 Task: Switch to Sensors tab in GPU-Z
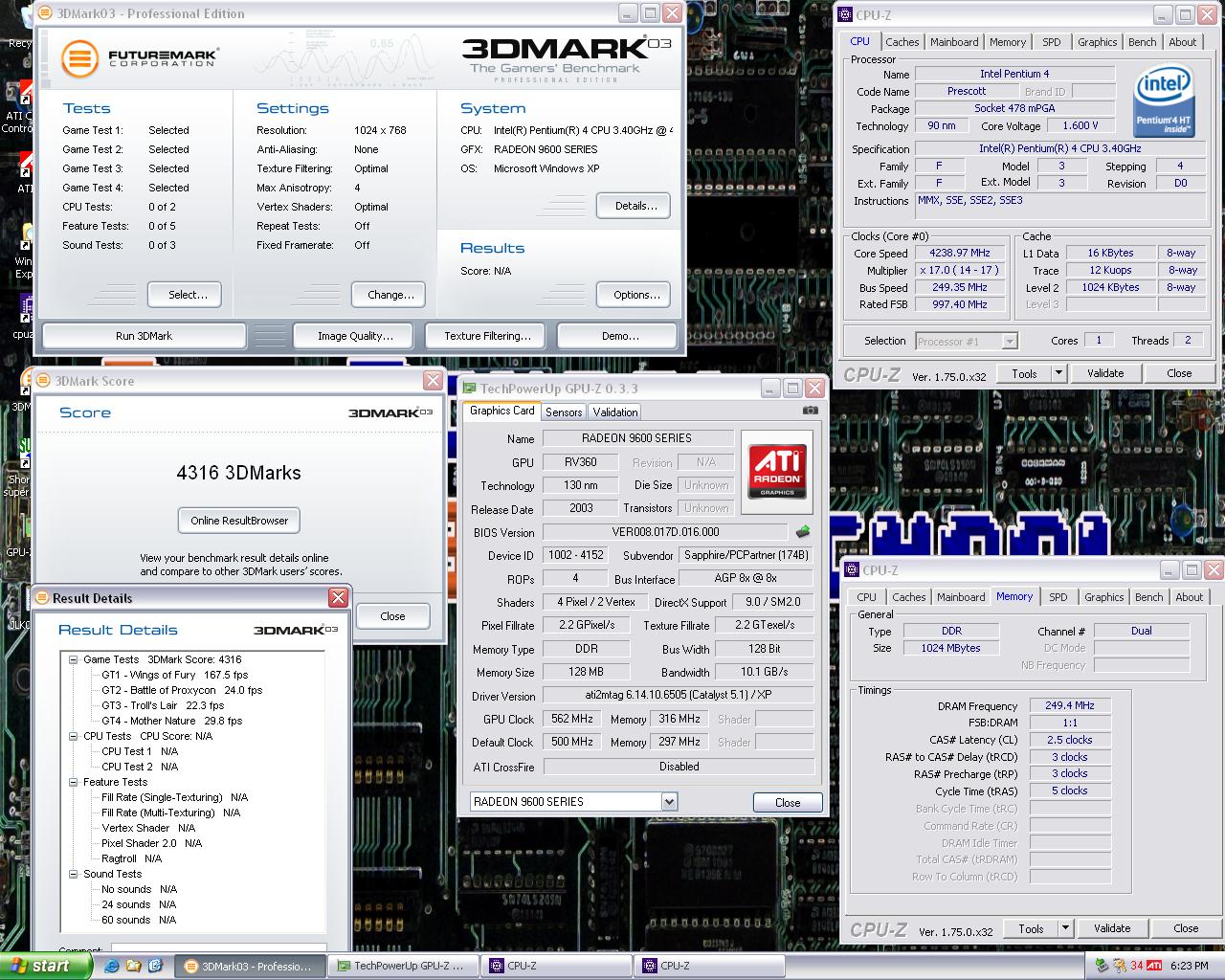pyautogui.click(x=564, y=412)
